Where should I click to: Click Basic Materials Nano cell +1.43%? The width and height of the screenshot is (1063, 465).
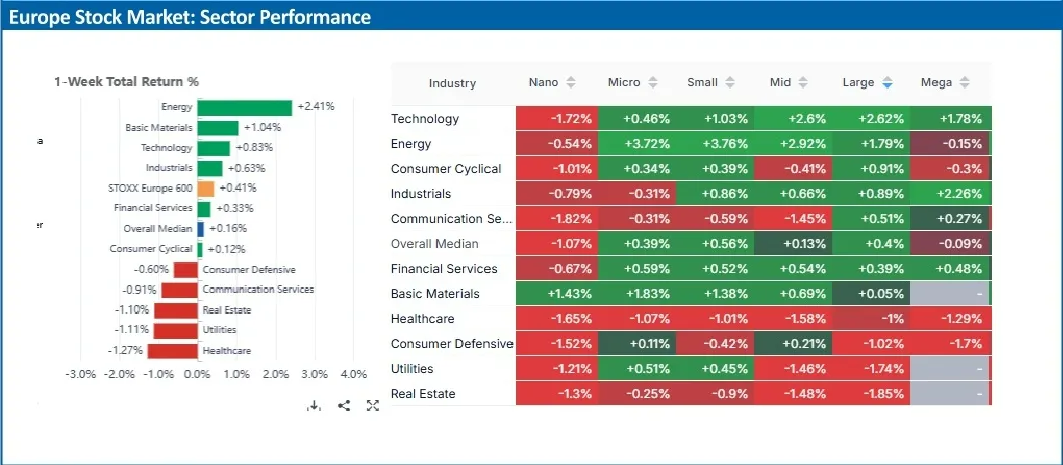click(556, 294)
